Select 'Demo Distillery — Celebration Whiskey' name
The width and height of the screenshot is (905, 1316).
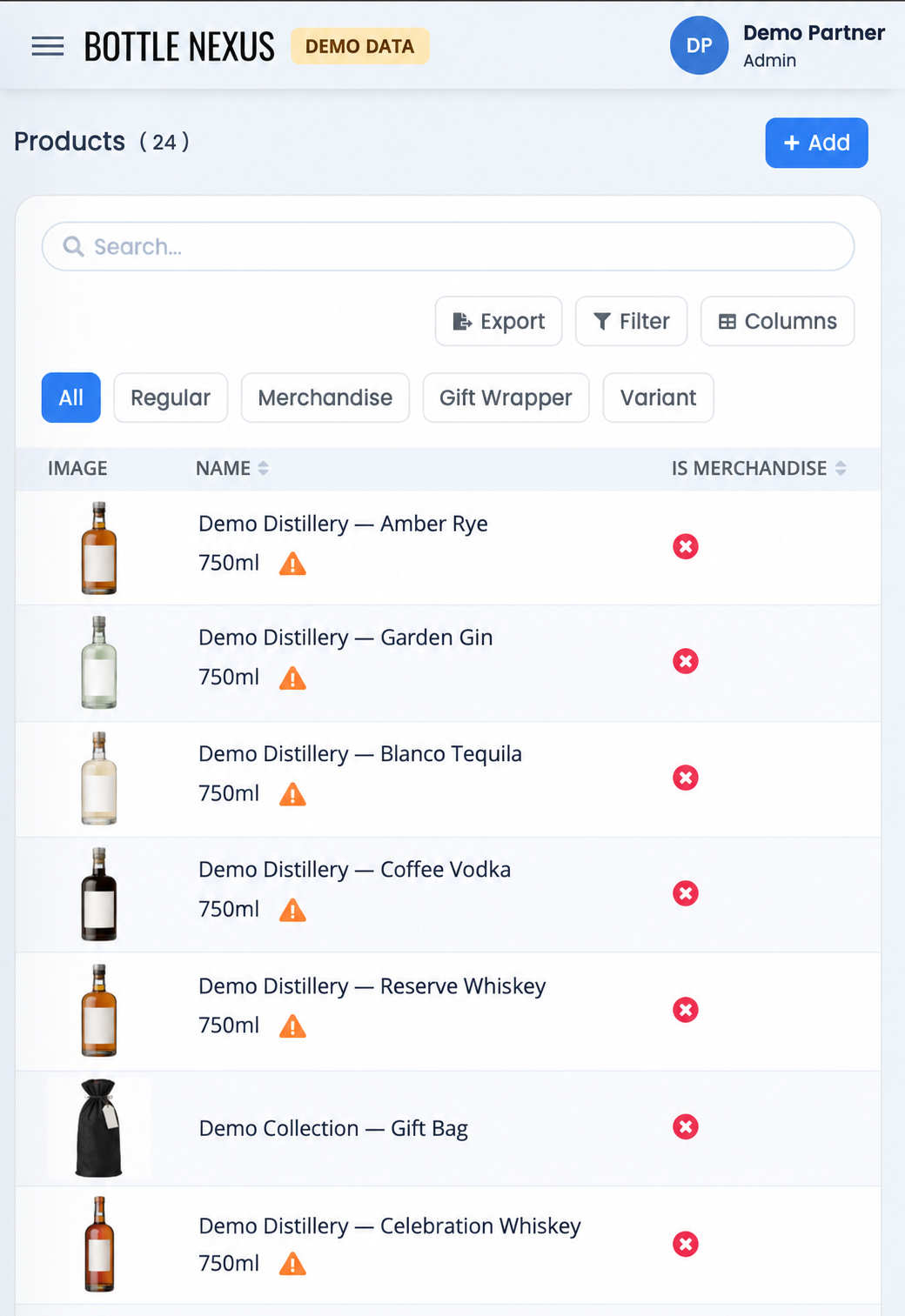click(390, 1226)
